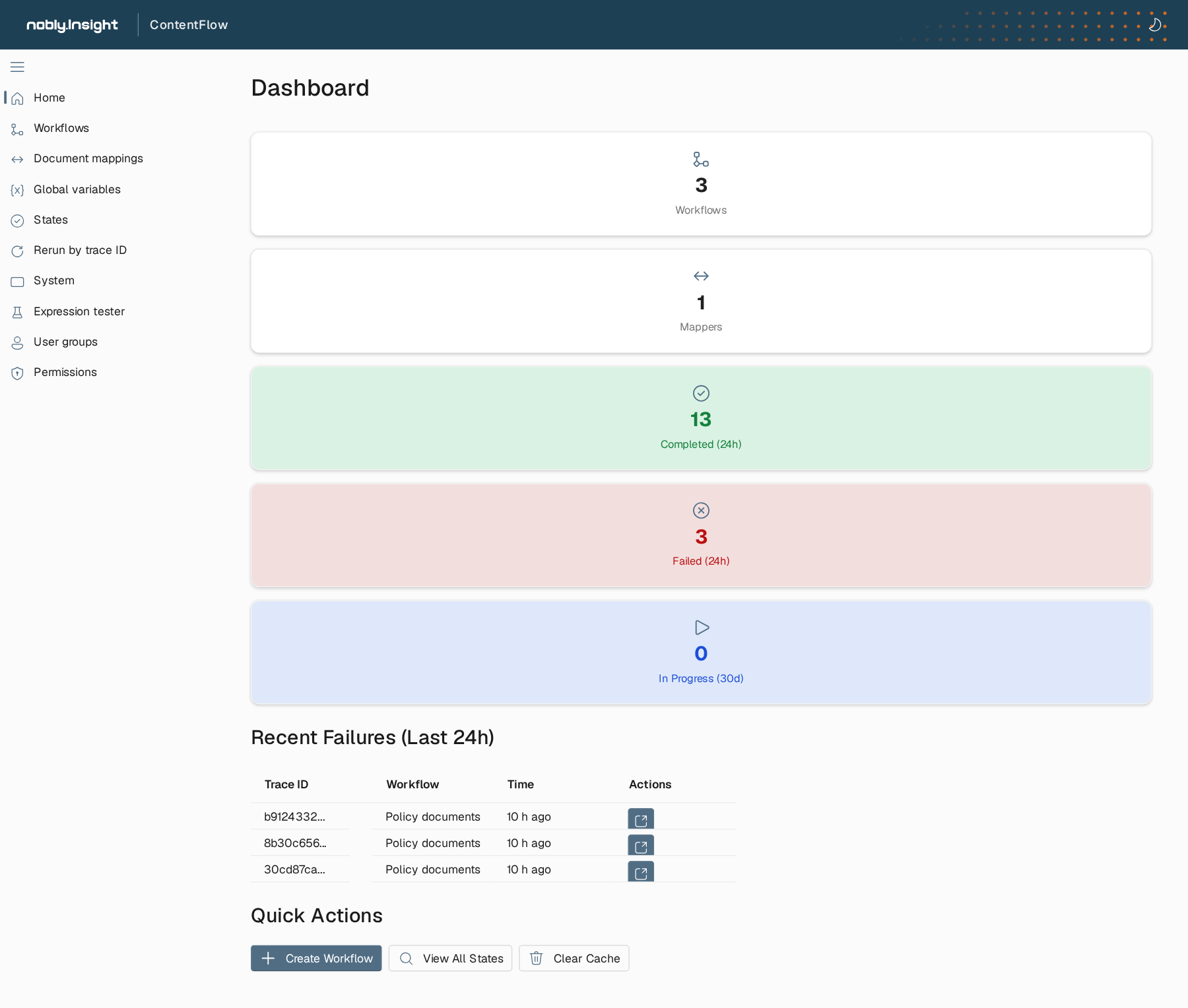Image resolution: width=1188 pixels, height=1008 pixels.
Task: Open the Permissions page
Action: point(65,372)
